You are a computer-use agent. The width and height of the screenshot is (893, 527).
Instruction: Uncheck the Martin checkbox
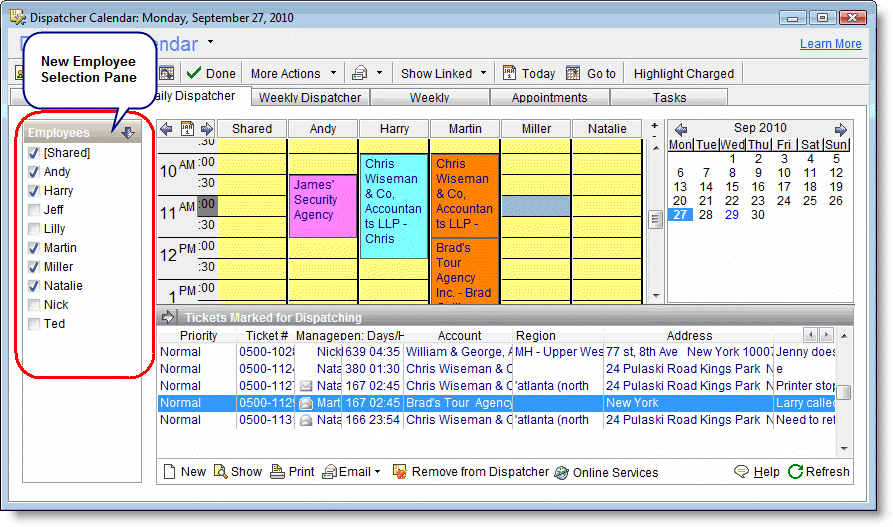(34, 248)
